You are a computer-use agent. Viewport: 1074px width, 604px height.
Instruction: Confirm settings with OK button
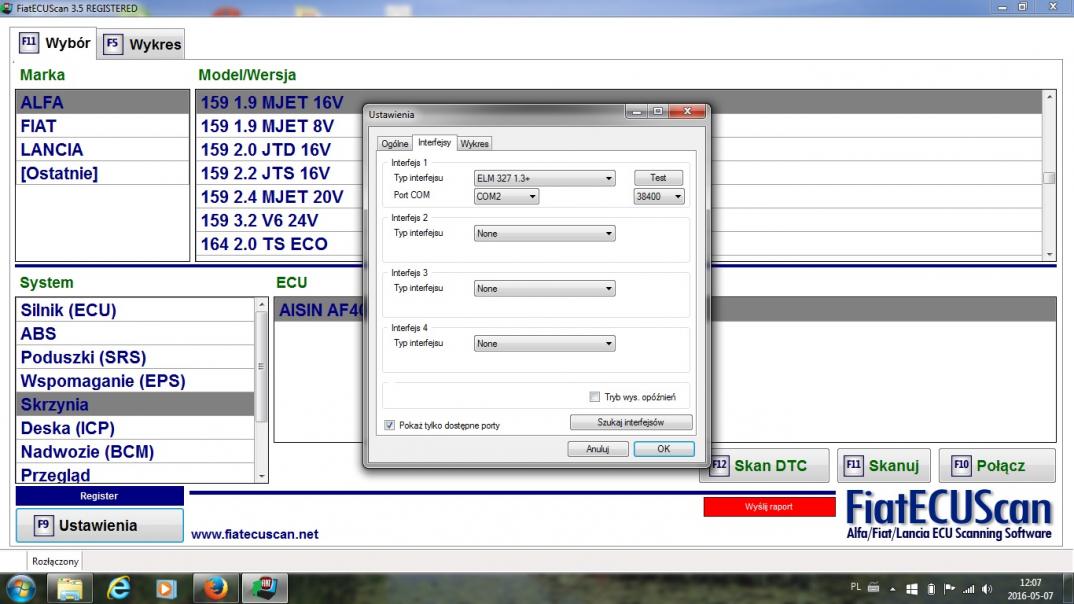pyautogui.click(x=664, y=449)
